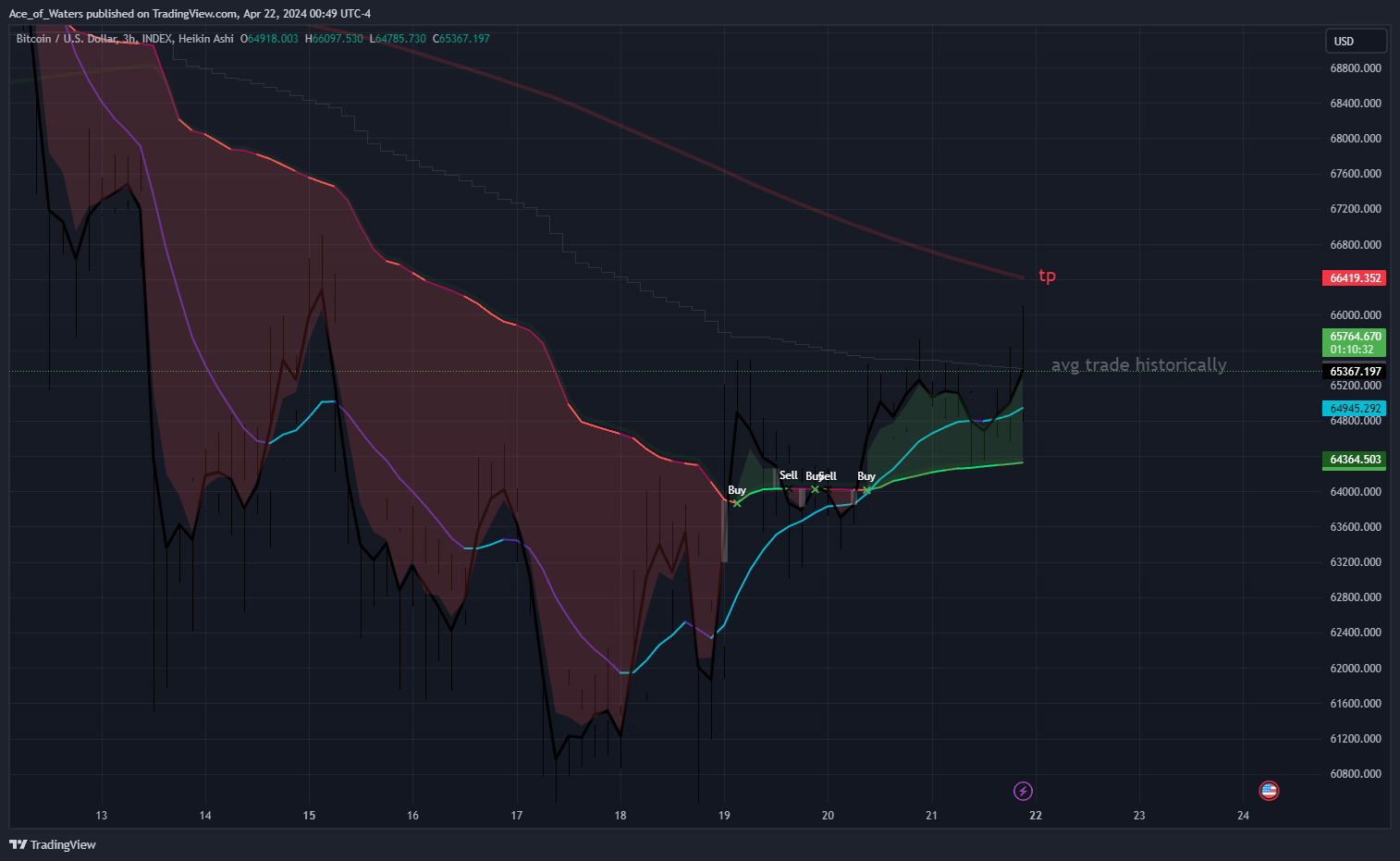Click the 63200.000 price axis label

pos(1356,562)
